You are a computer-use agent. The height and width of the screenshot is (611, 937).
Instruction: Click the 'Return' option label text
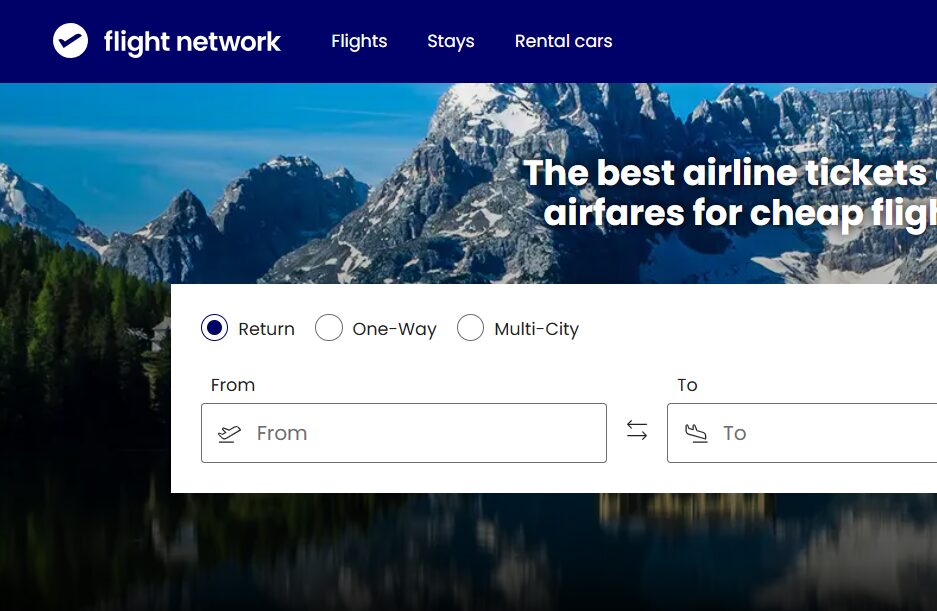coord(267,329)
